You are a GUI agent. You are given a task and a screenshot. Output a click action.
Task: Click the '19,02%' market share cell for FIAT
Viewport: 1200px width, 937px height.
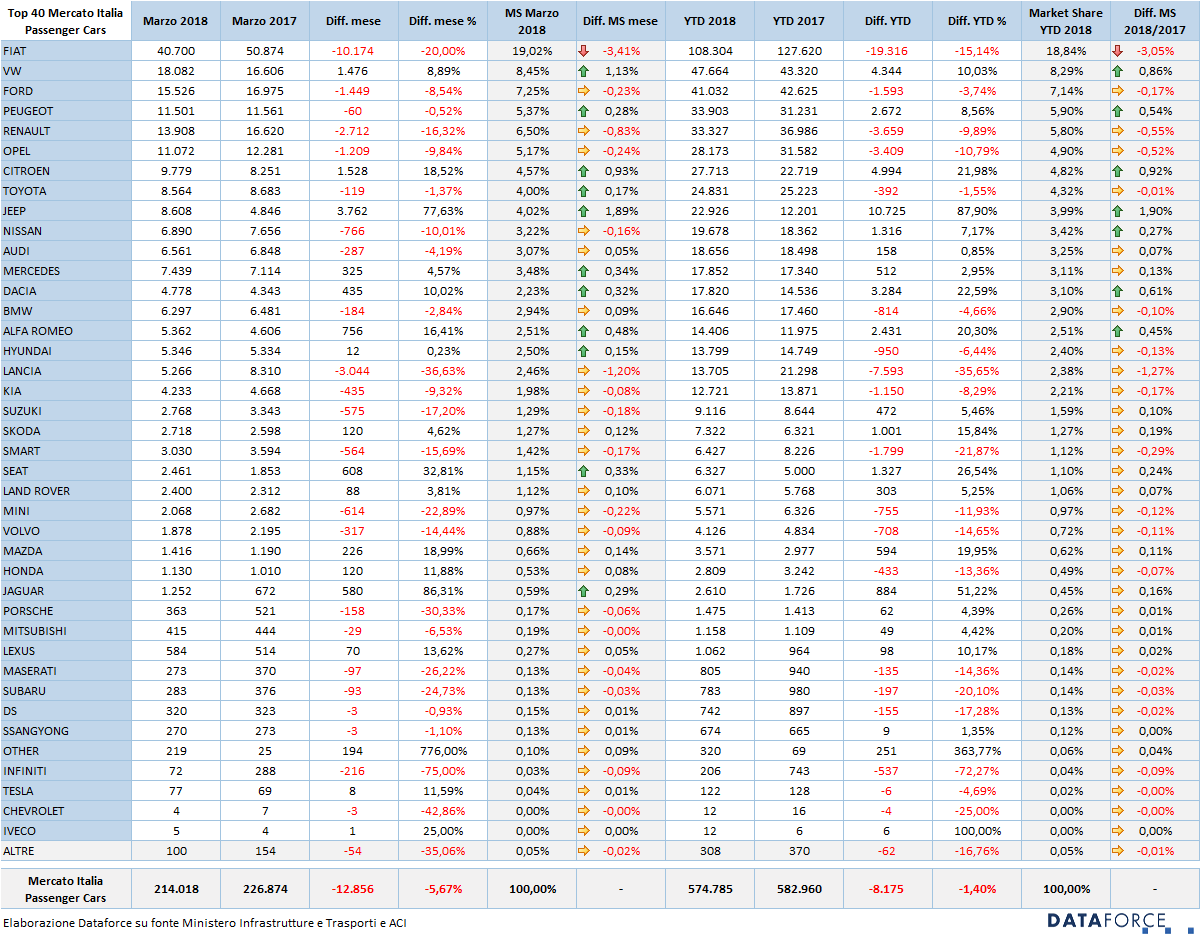(531, 51)
